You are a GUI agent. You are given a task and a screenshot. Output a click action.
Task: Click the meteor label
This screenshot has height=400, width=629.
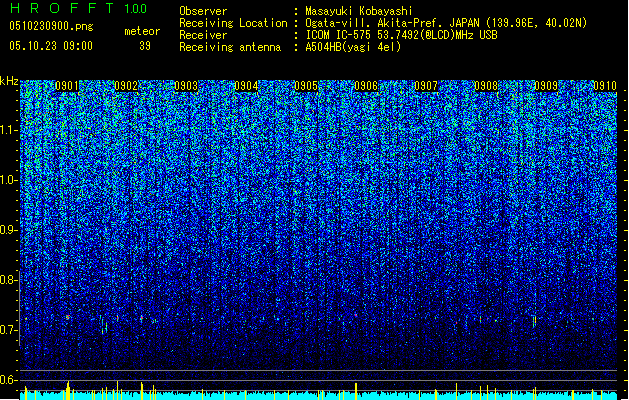click(142, 31)
